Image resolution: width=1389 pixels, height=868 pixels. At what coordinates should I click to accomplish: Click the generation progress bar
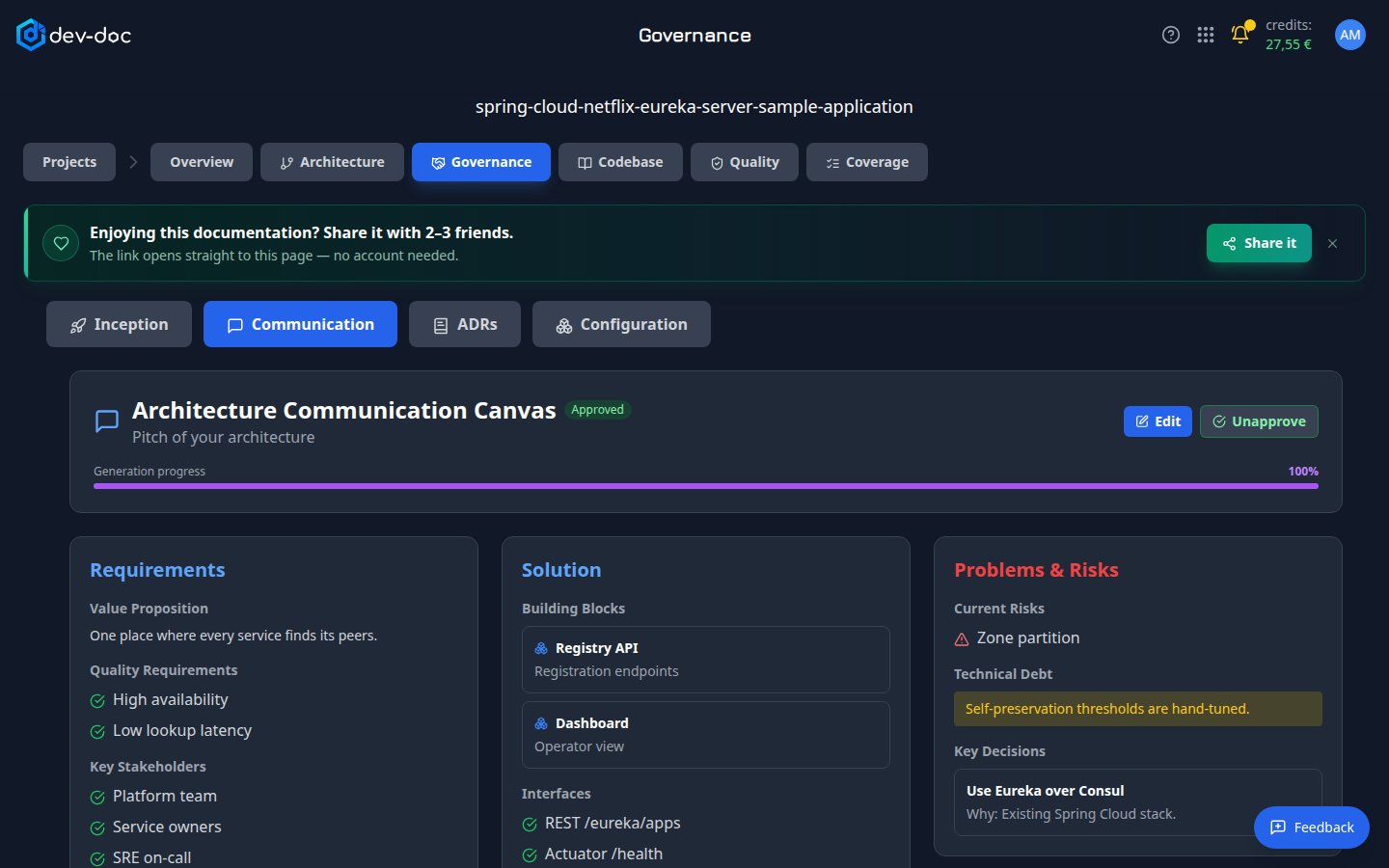click(706, 486)
